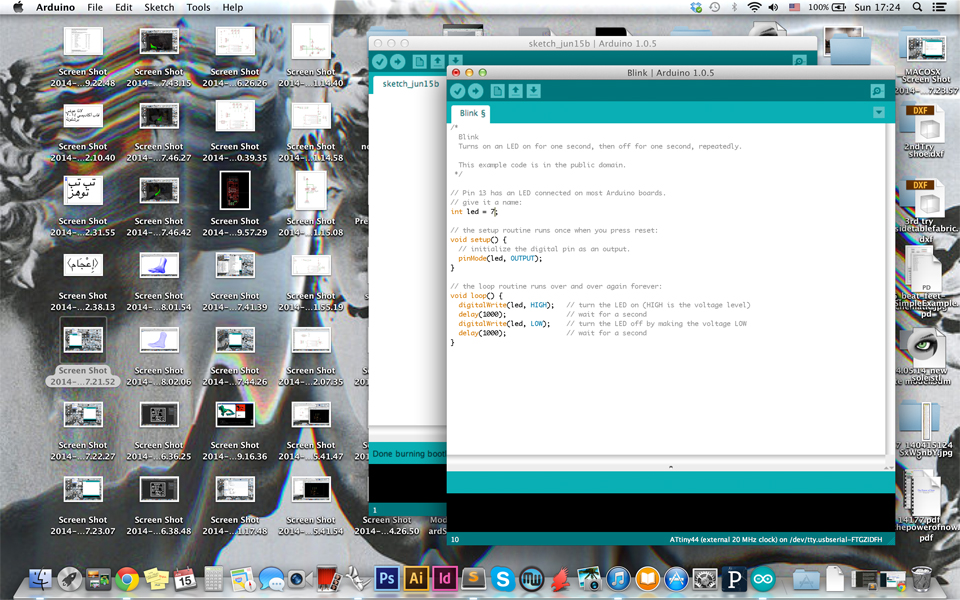Select Screen Shot 2014-...7.21.52 desktop file

click(x=83, y=353)
